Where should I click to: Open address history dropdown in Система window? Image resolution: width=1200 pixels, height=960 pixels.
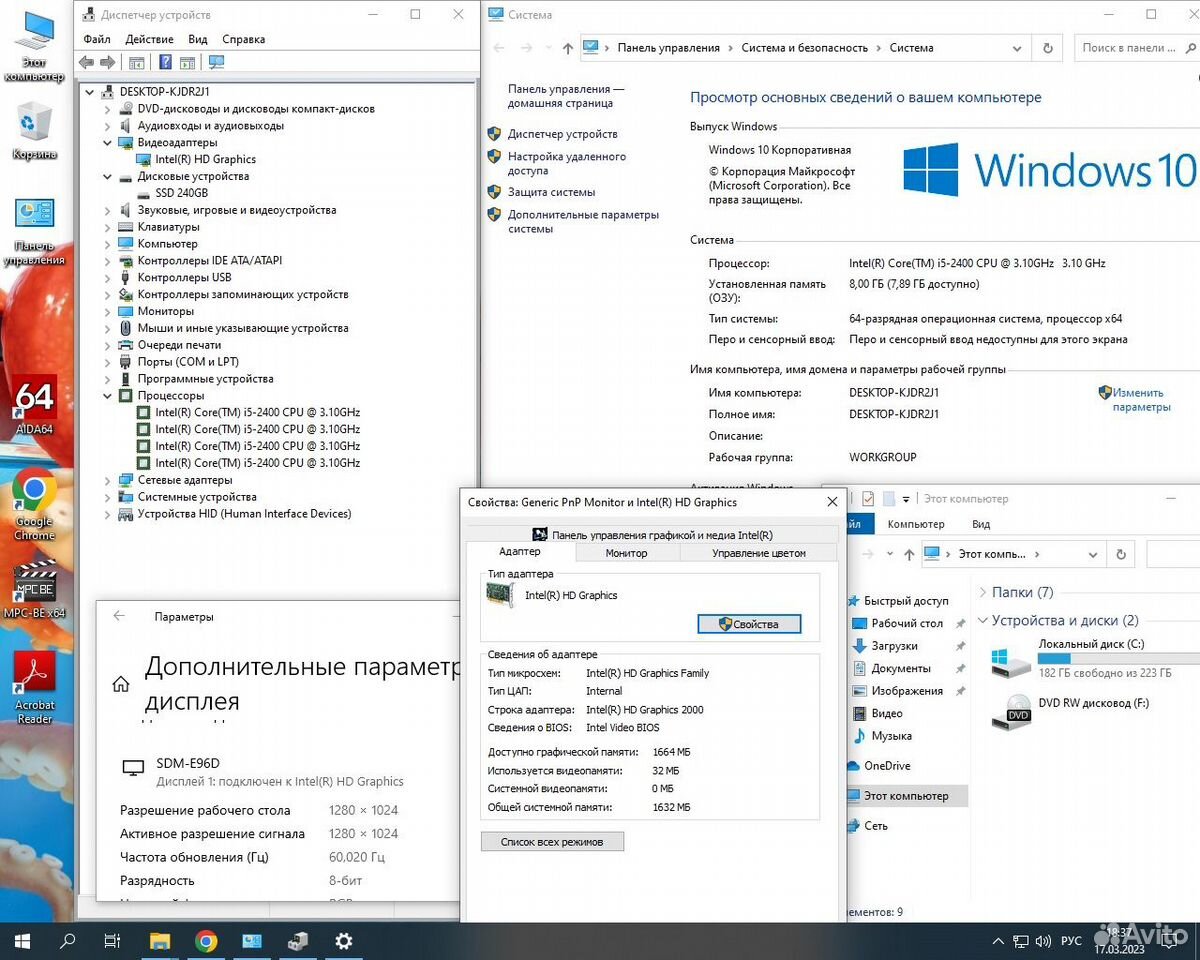(x=1017, y=48)
